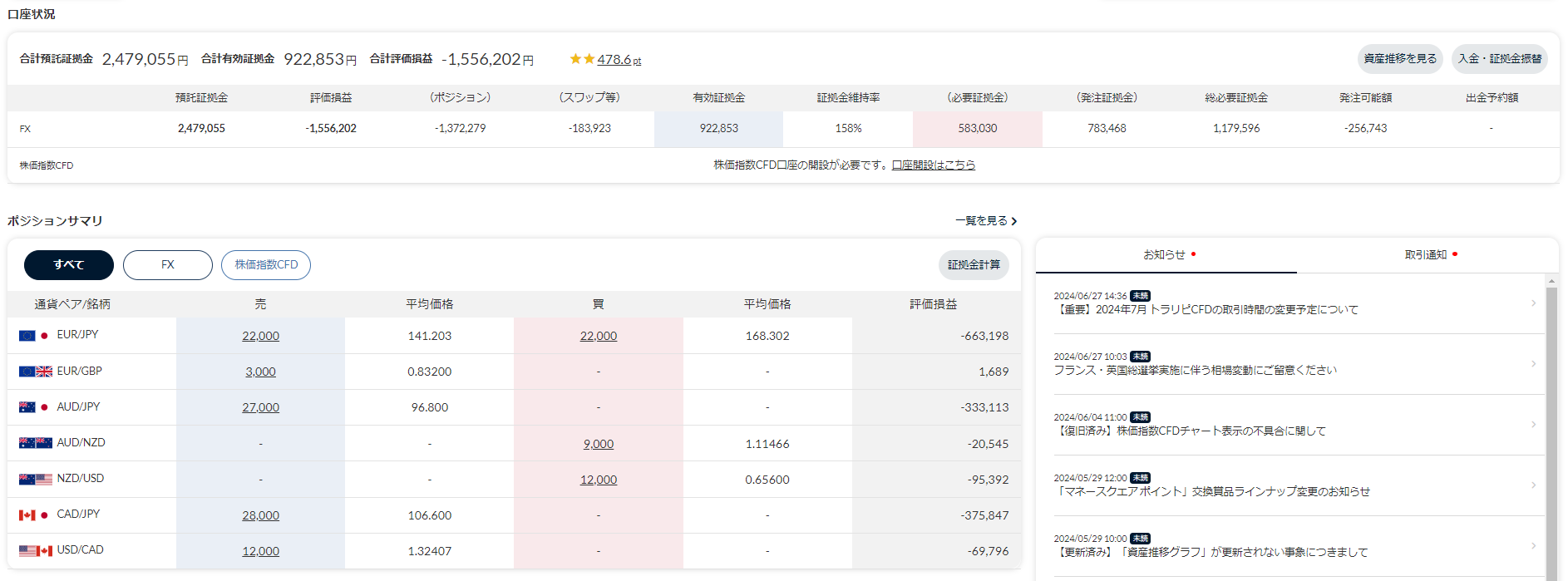The width and height of the screenshot is (1568, 581).
Task: Click the 資産推移を見る button
Action: (x=1400, y=59)
